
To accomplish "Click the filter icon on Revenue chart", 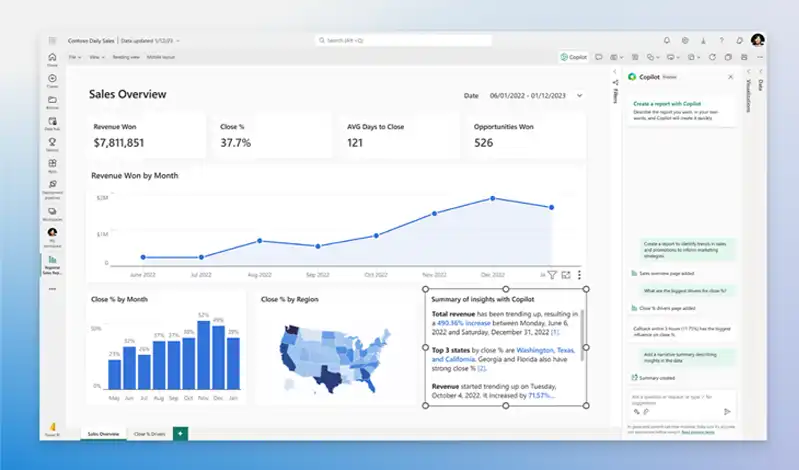I will pyautogui.click(x=552, y=275).
